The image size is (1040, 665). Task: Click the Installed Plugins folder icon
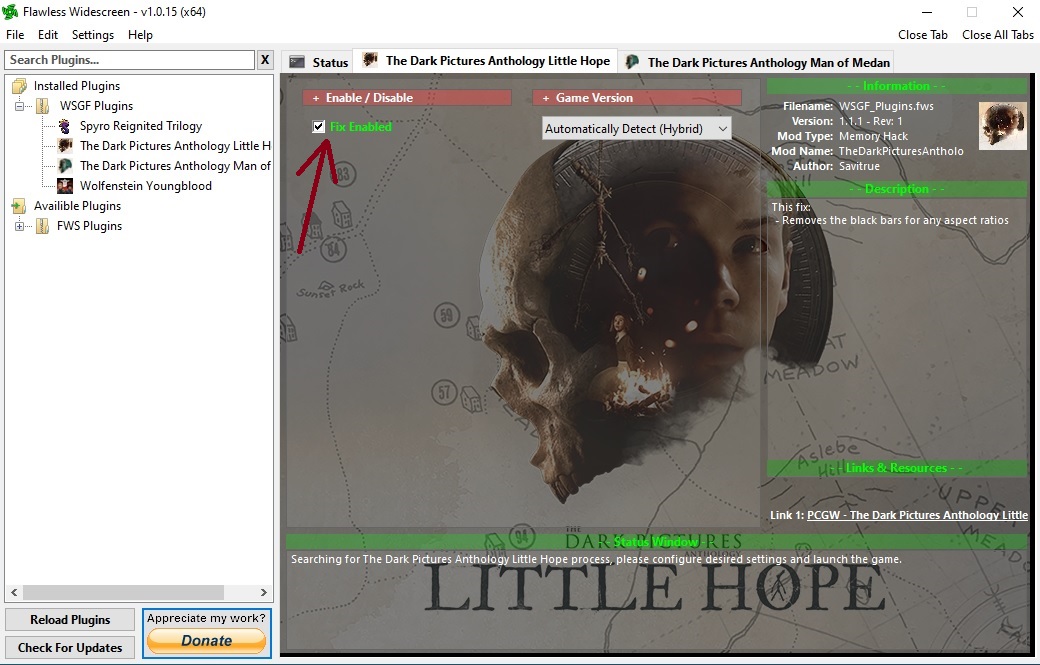(19, 86)
